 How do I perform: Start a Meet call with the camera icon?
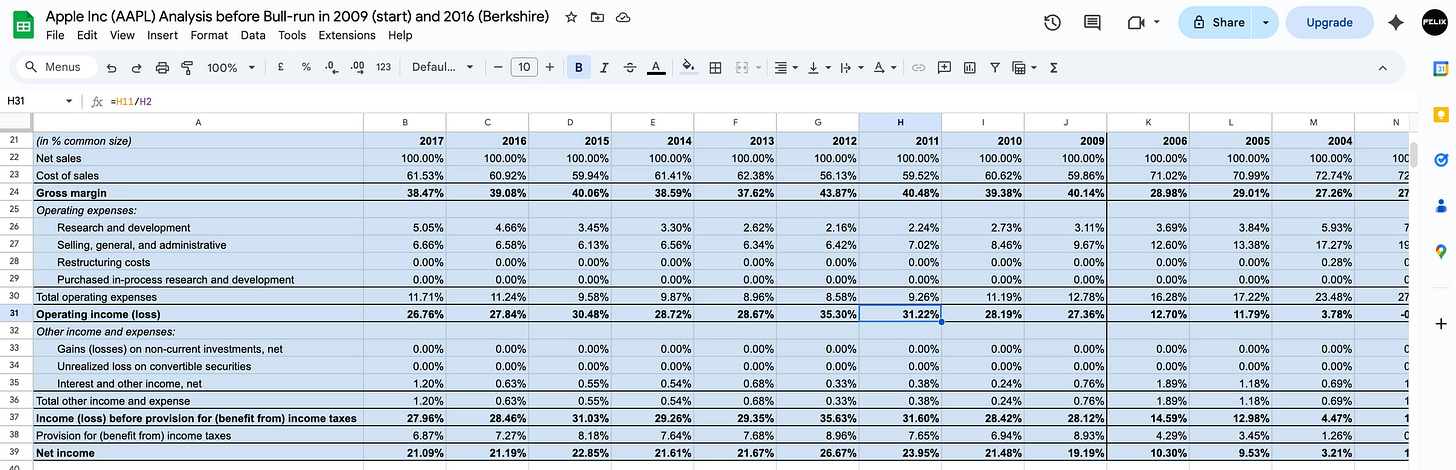tap(1135, 23)
